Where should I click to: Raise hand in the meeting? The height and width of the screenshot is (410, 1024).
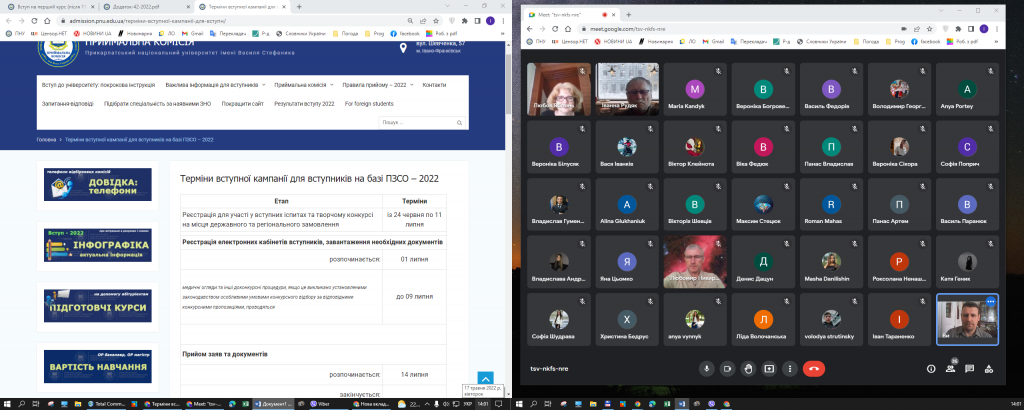748,368
